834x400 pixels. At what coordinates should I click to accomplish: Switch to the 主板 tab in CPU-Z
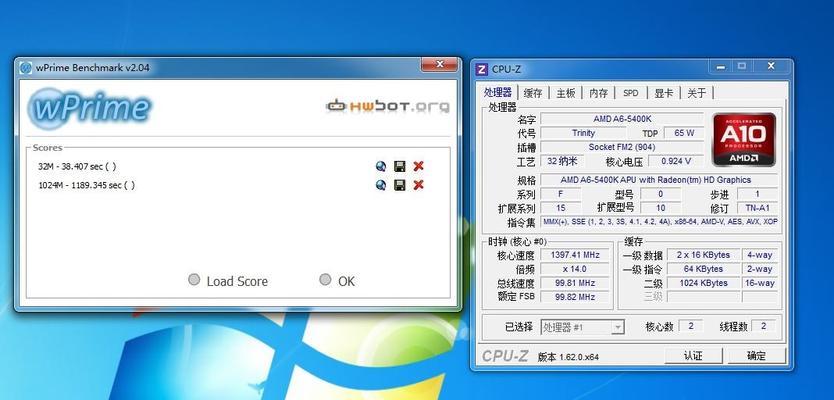[565, 93]
